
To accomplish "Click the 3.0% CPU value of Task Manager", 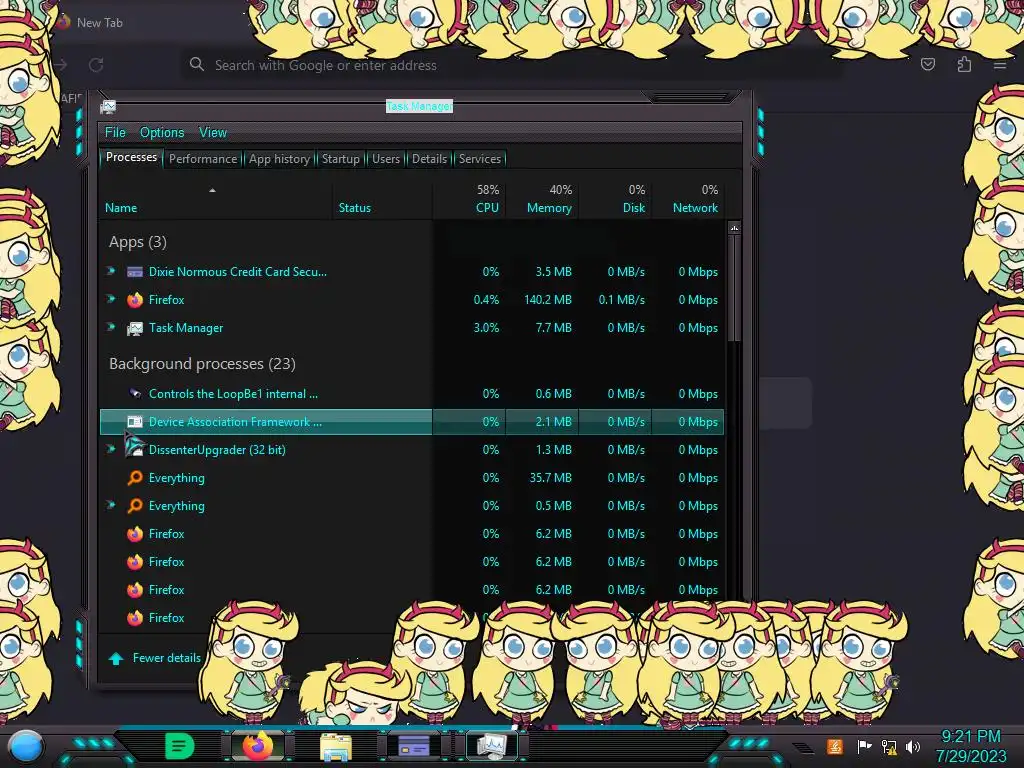I will tap(487, 328).
